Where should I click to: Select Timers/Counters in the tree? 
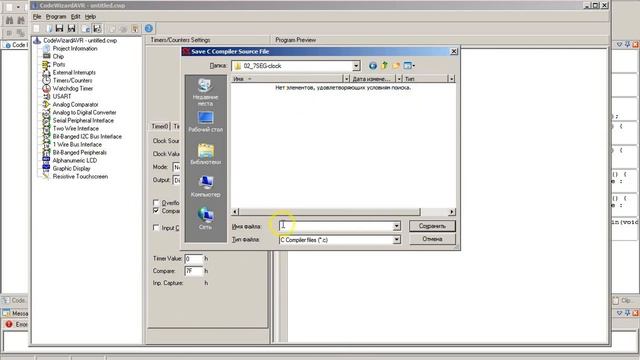point(72,80)
